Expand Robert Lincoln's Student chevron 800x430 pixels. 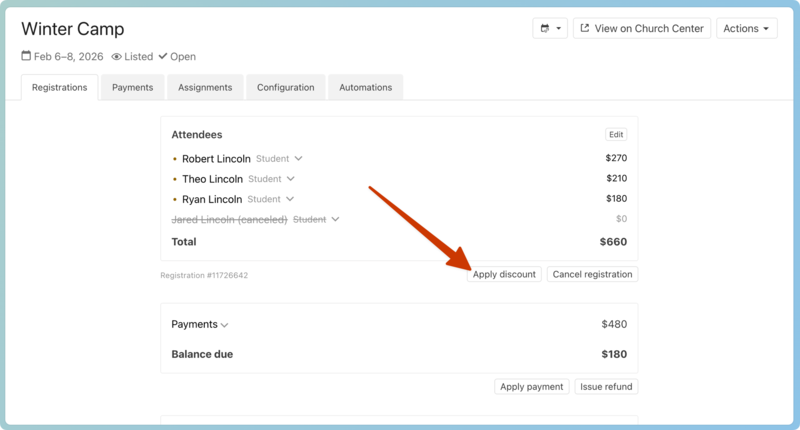298,159
